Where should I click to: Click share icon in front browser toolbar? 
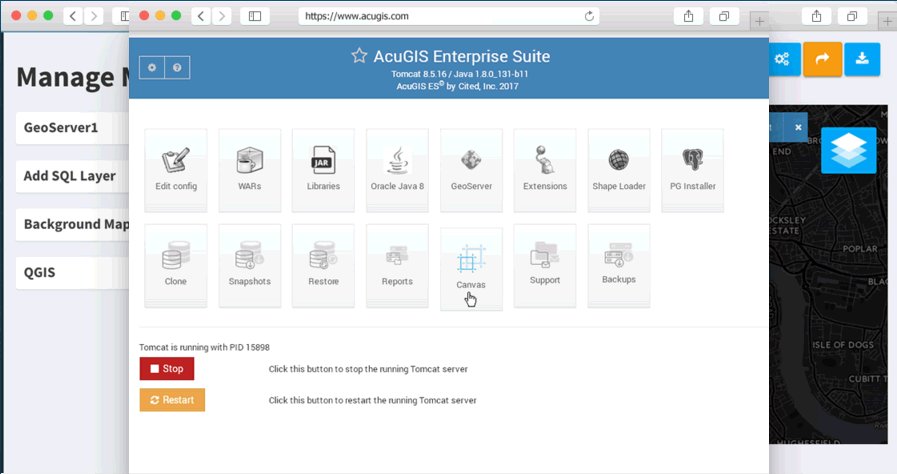(688, 16)
